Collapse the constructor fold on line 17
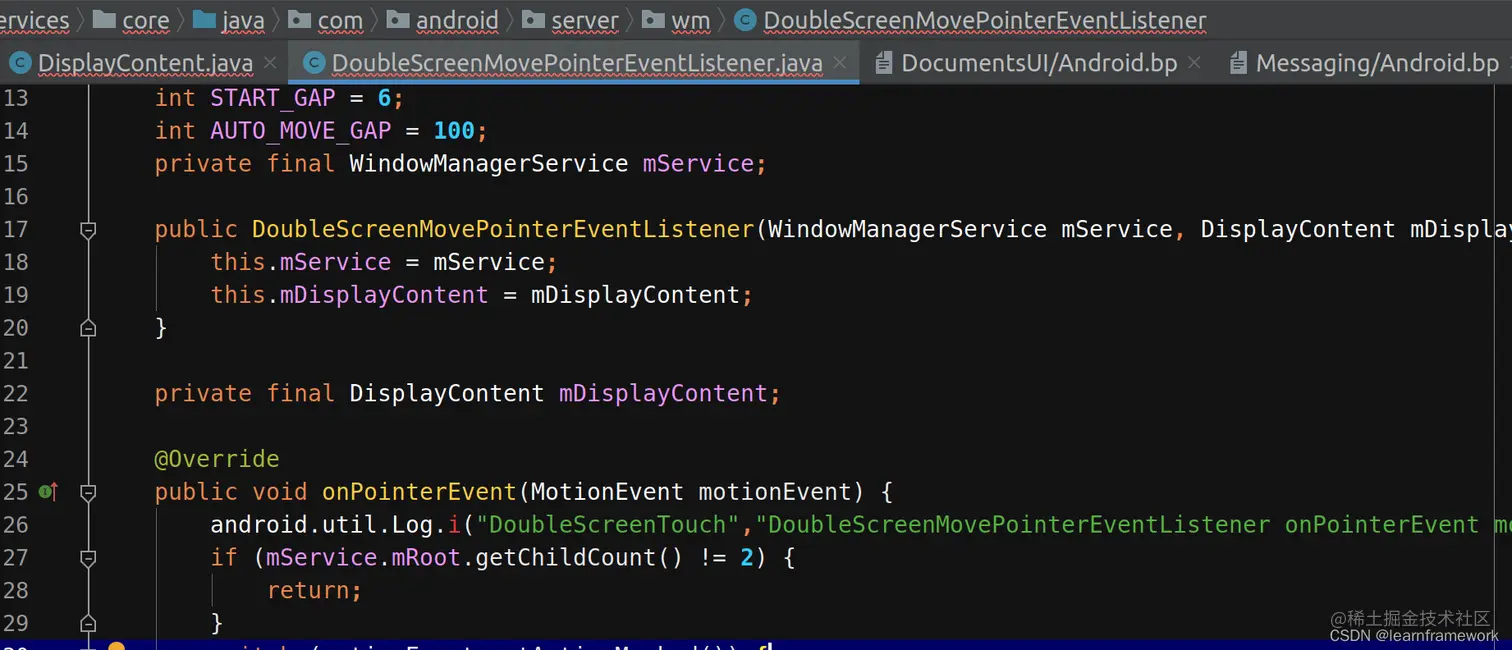Screen dimensions: 1512x650 pos(88,230)
